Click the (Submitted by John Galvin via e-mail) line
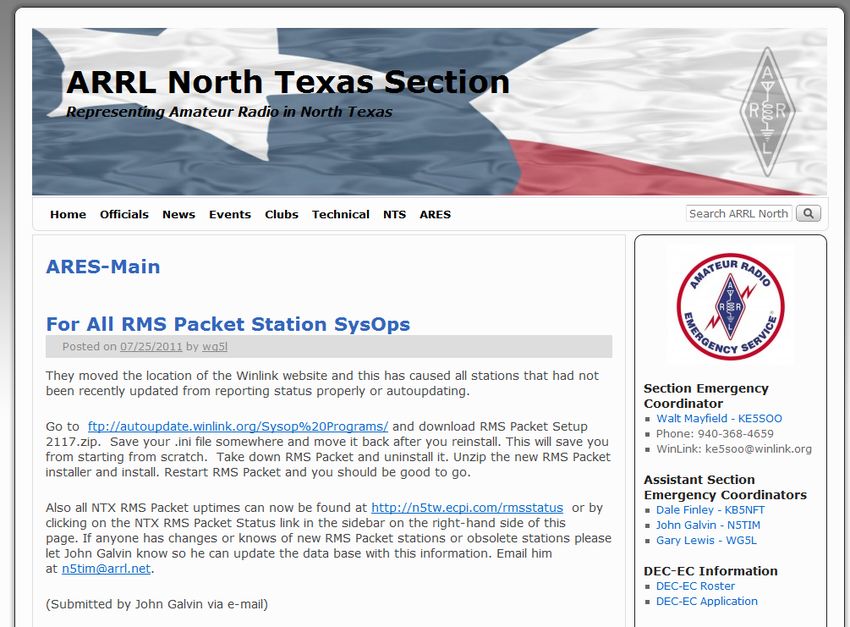This screenshot has width=850, height=627. 157,604
